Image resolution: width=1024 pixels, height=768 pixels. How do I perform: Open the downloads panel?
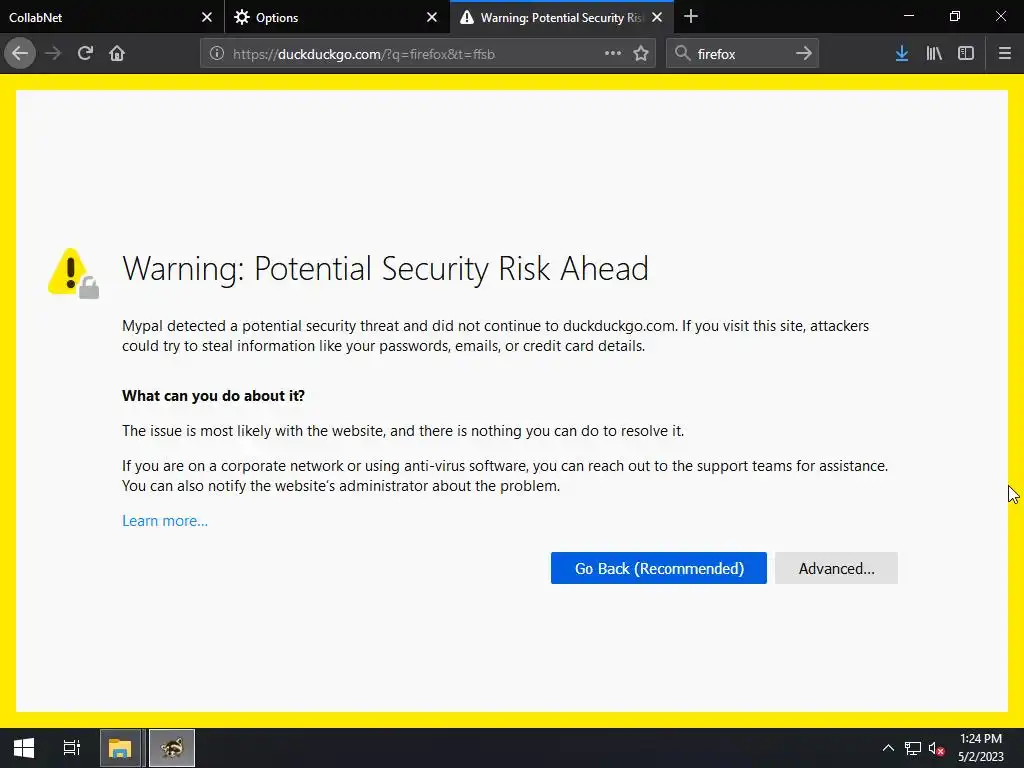(x=902, y=54)
